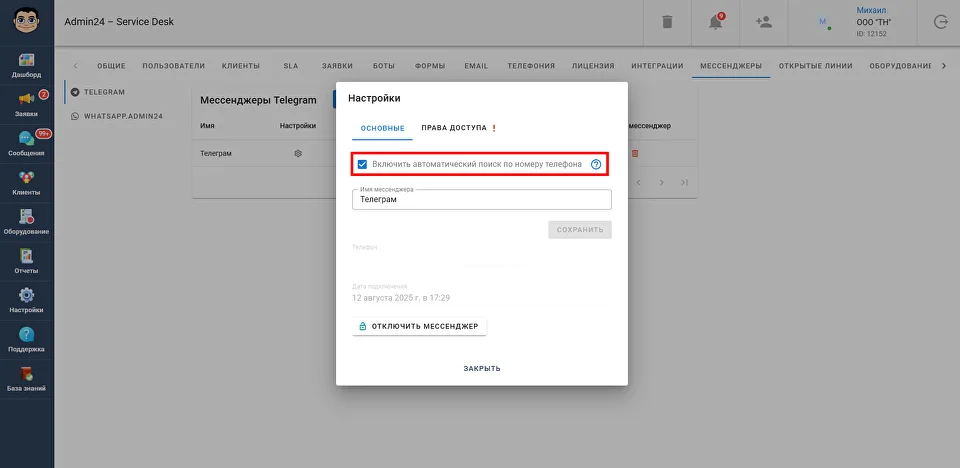Open the Телефония settings tab
Screen dimensions: 960x468
(531, 66)
